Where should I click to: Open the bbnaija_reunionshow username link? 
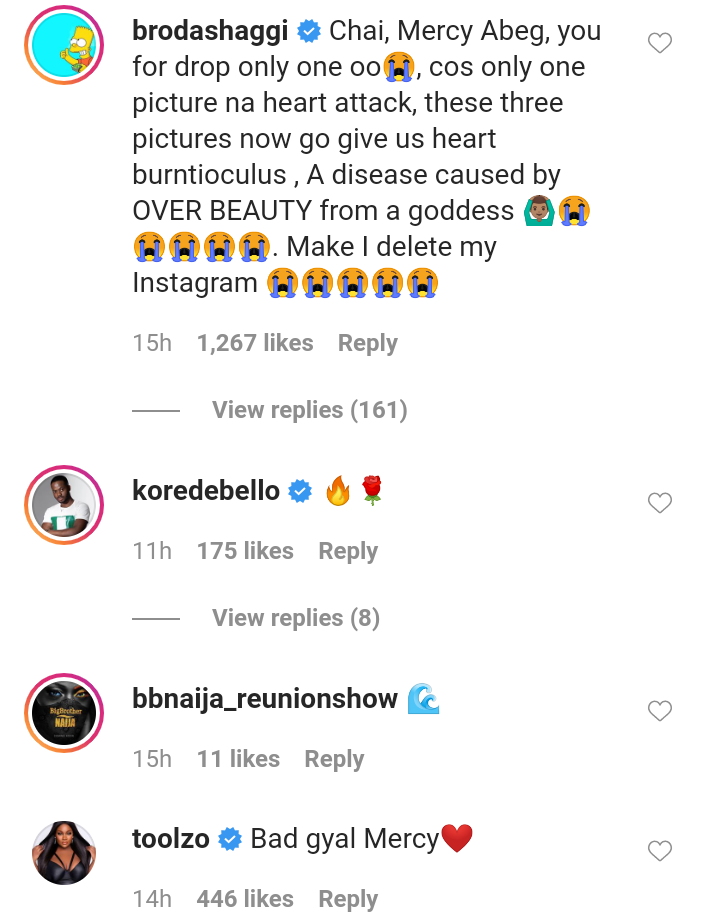(265, 699)
